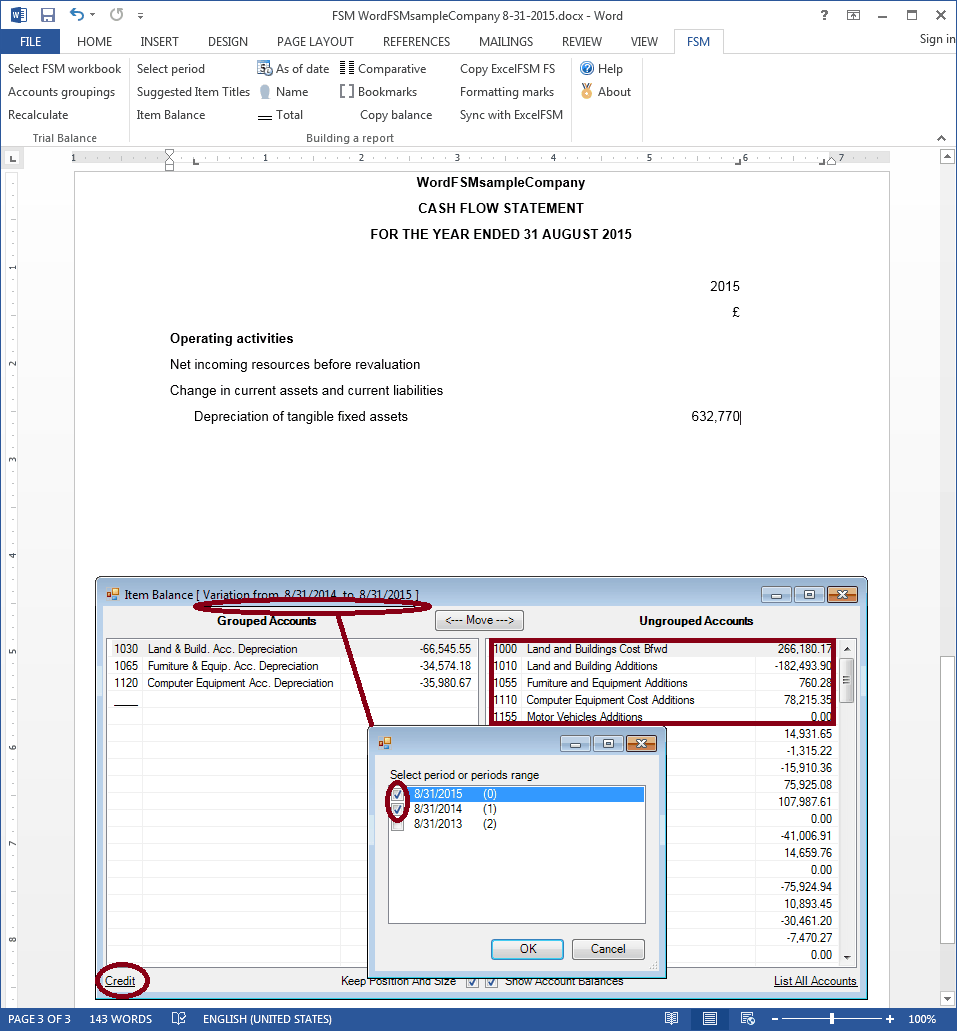
Task: Click Copy ExcelFSM FS command
Action: (507, 68)
